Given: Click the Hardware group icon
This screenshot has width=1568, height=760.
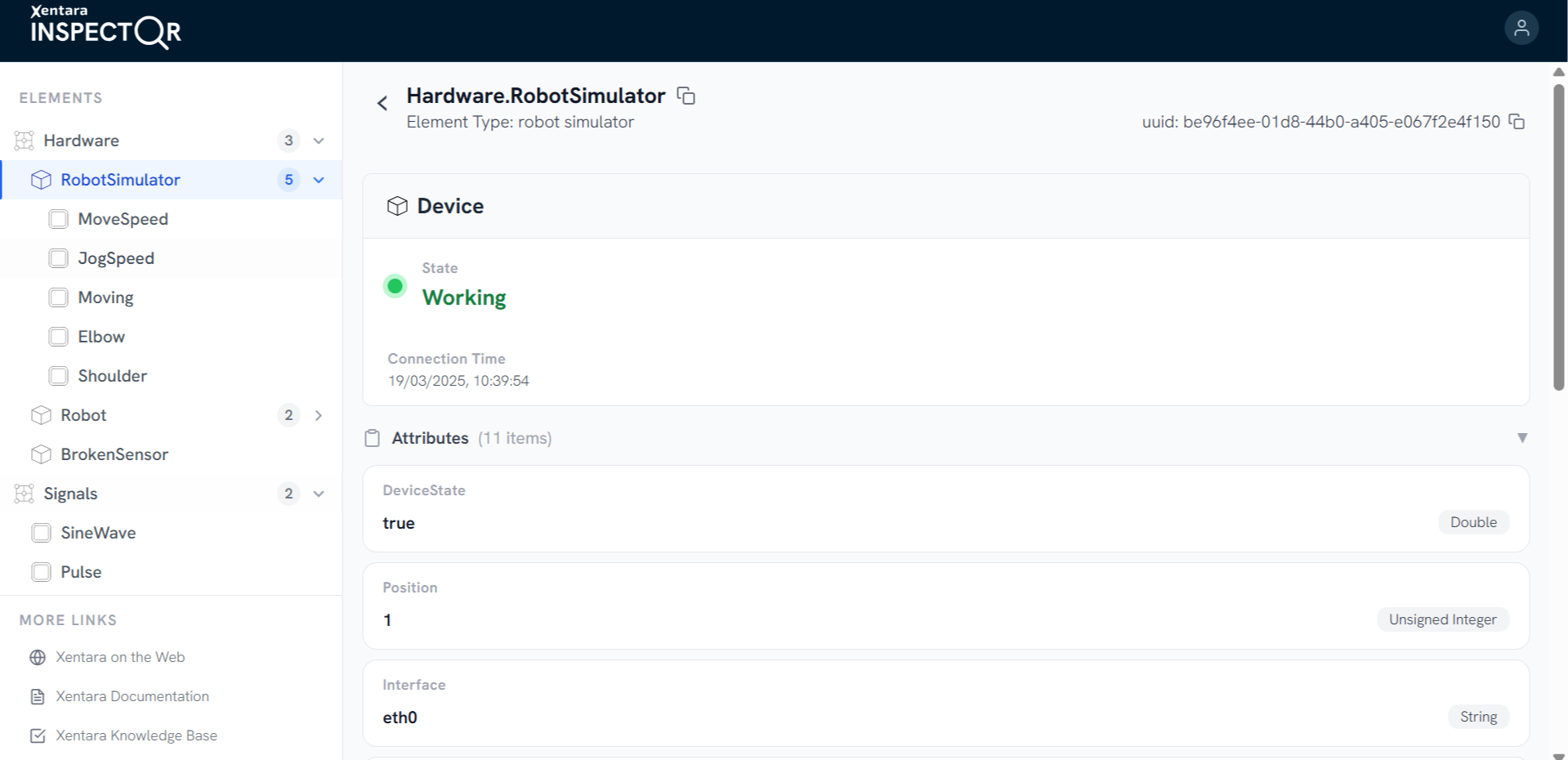Looking at the screenshot, I should 25,141.
